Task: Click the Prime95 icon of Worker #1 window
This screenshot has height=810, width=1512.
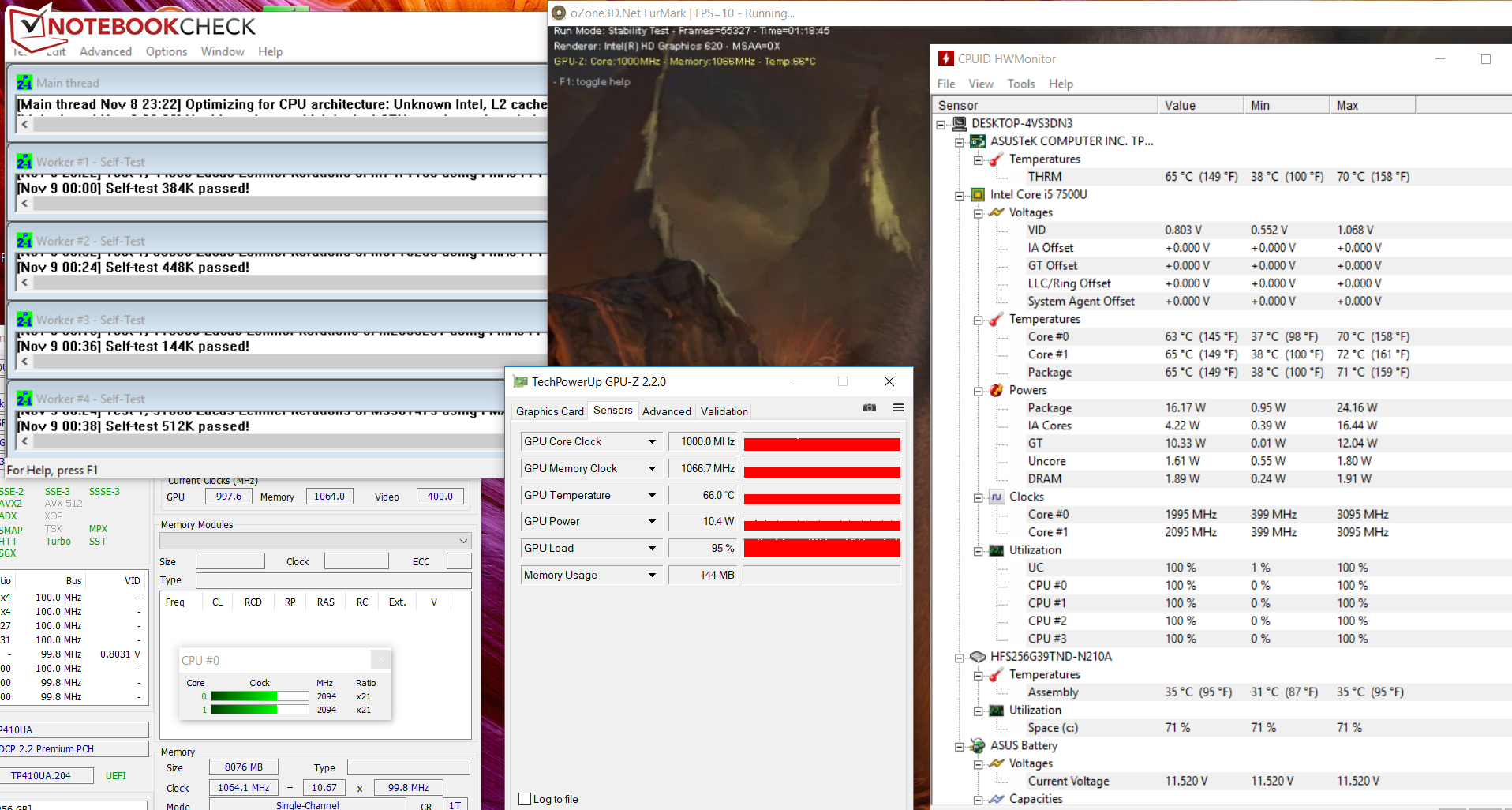Action: coord(24,162)
